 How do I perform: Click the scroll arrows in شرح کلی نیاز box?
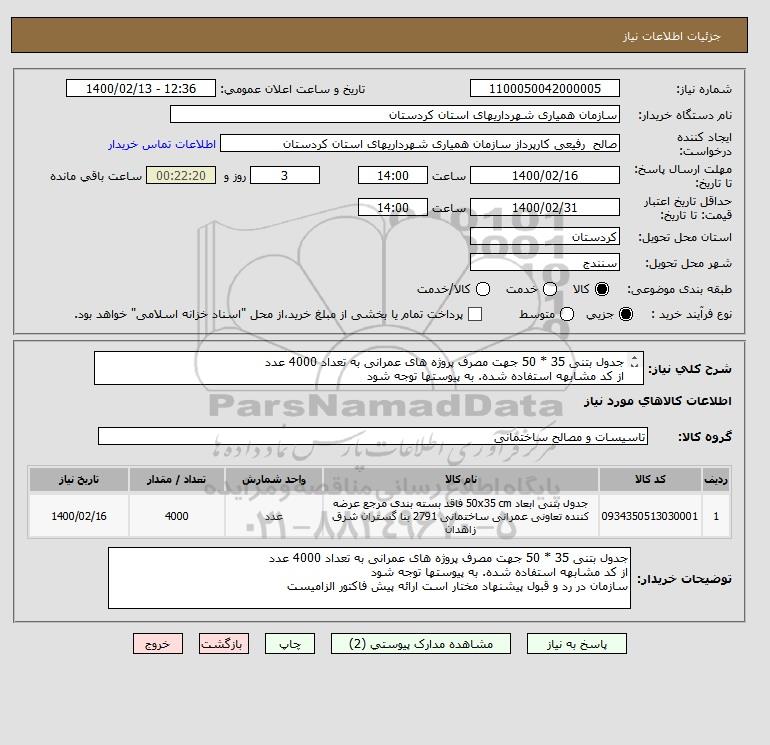point(634,361)
